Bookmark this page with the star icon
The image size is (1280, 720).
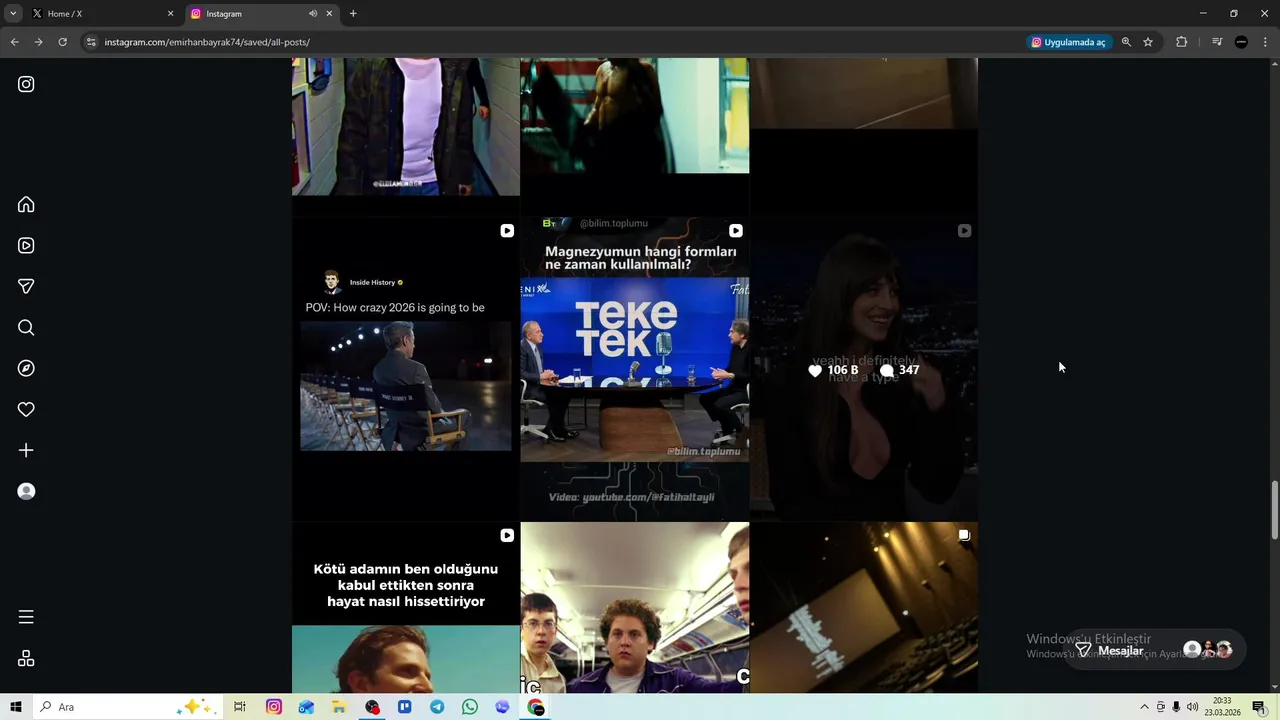tap(1148, 42)
